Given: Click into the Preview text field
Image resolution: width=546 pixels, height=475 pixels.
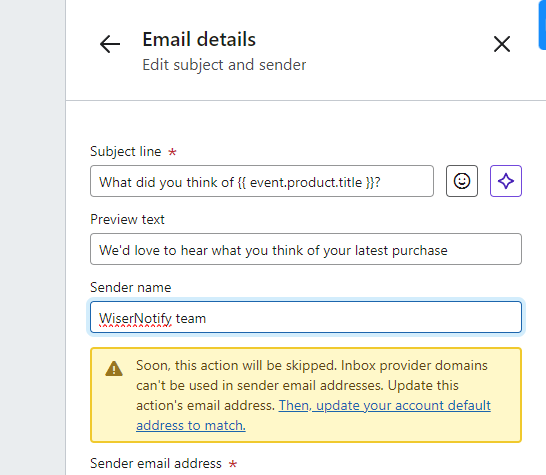Looking at the screenshot, I should pos(306,249).
